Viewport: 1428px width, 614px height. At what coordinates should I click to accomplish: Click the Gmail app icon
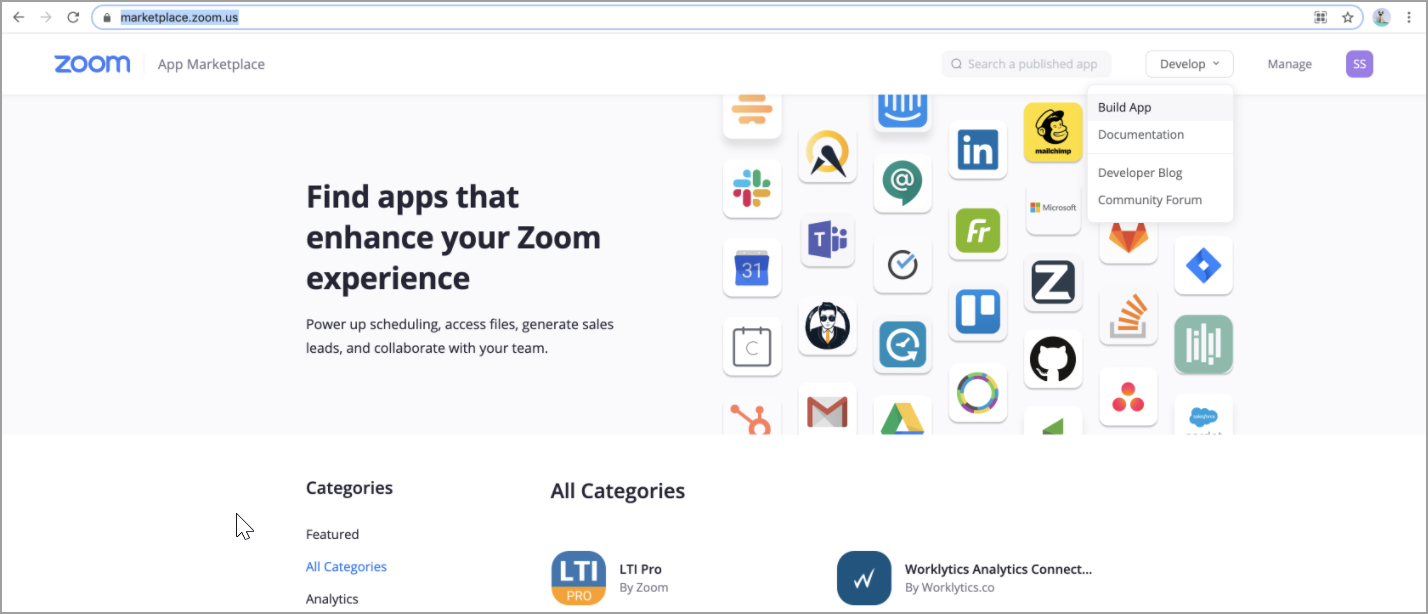coord(827,410)
